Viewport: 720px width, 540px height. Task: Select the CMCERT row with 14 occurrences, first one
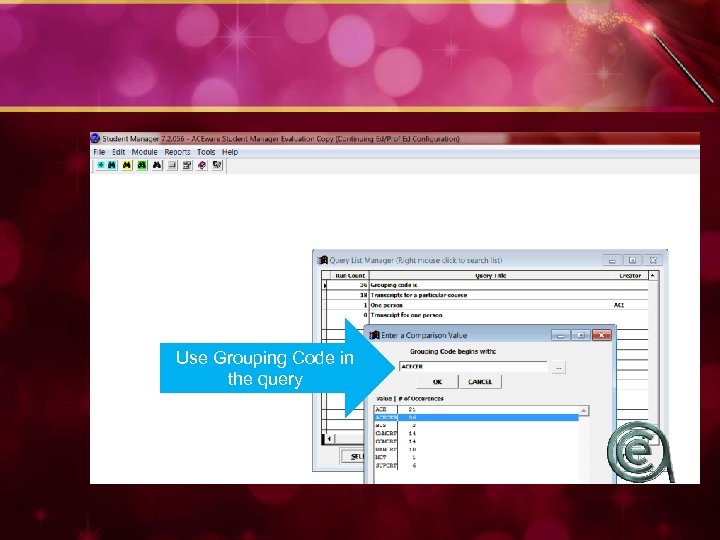click(x=476, y=433)
